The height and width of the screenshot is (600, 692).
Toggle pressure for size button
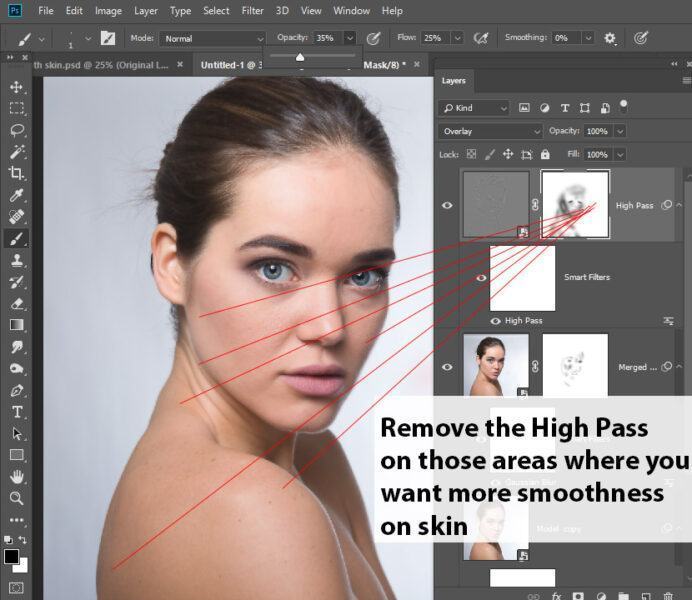click(x=641, y=38)
